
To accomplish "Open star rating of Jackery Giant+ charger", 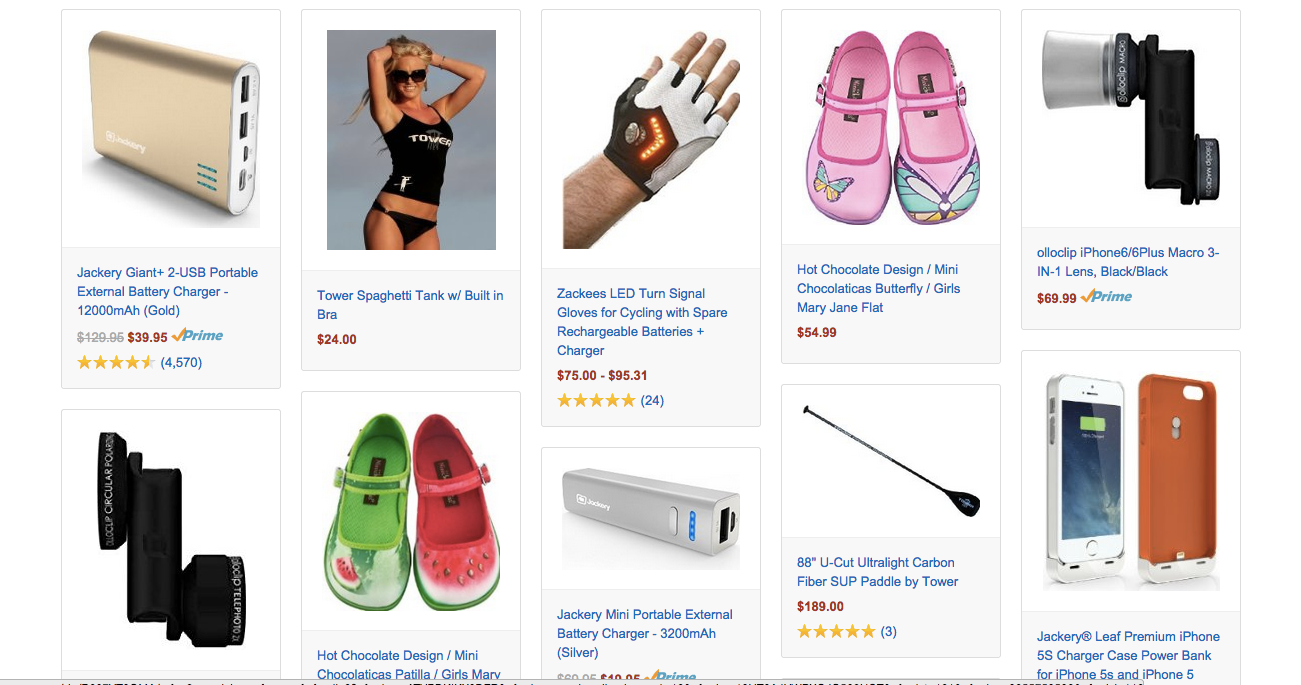I will (116, 363).
